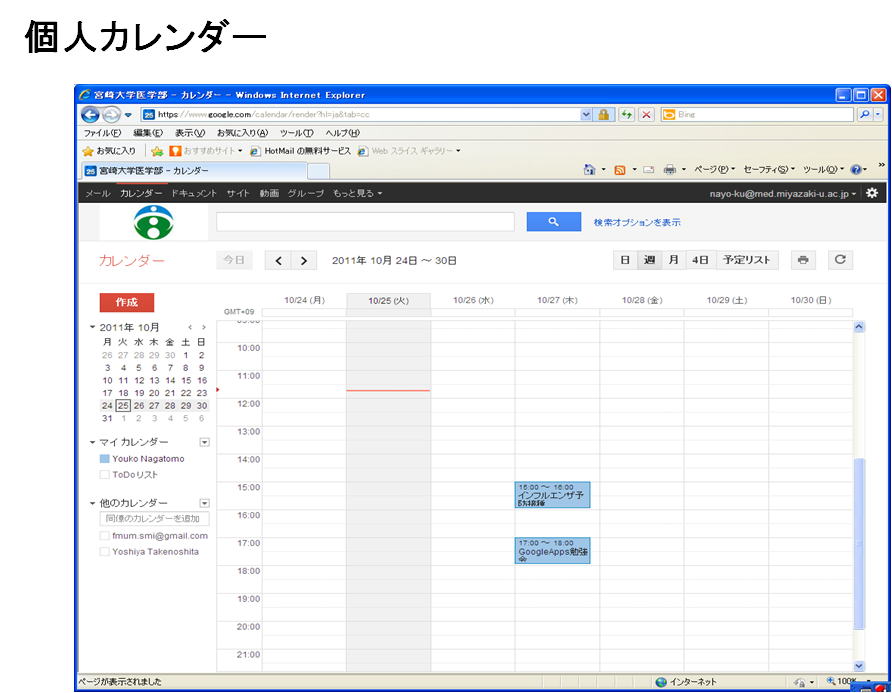
Task: Expand the もっと見る menu
Action: click(357, 193)
